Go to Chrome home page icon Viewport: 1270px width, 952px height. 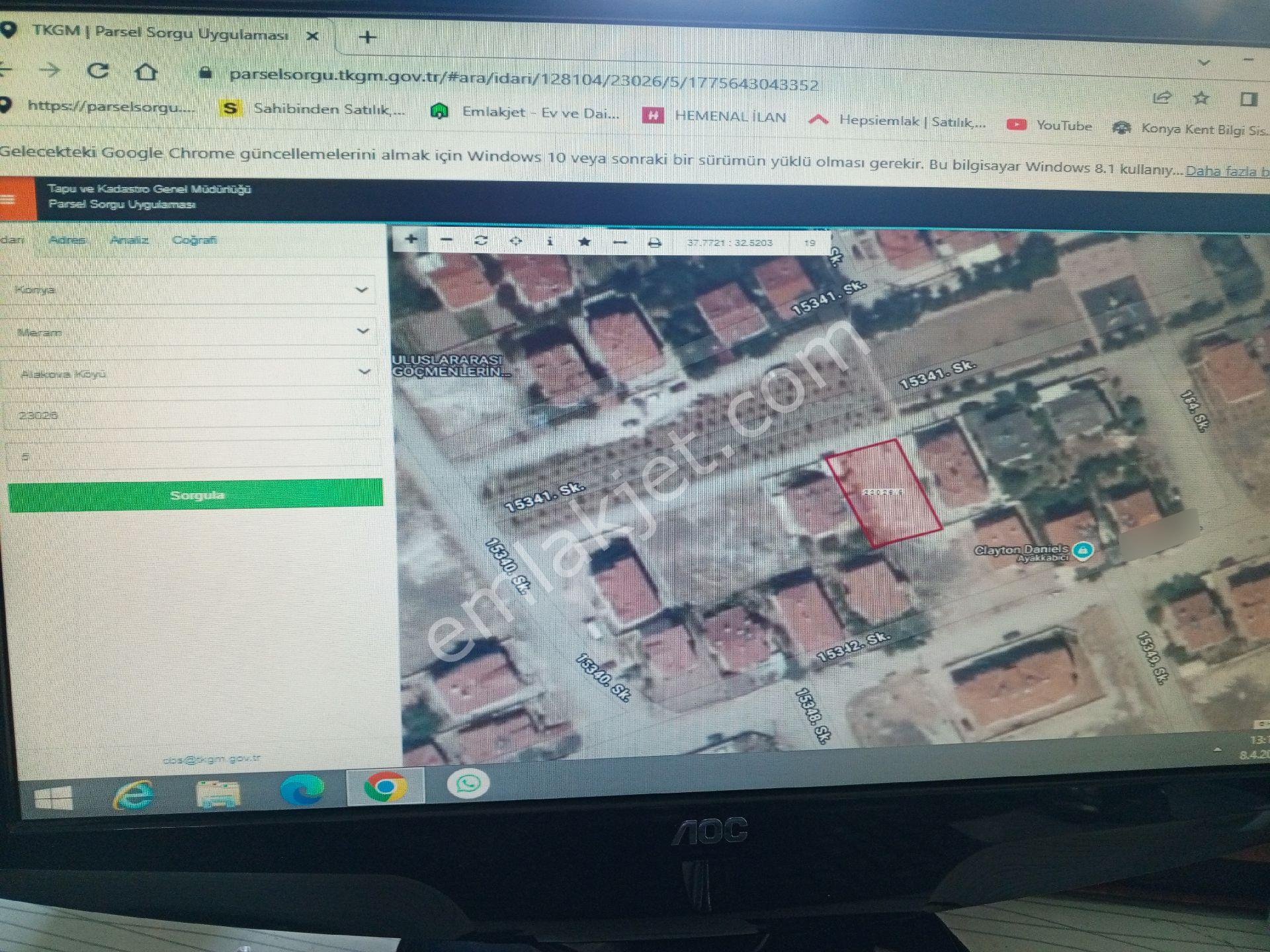[x=146, y=71]
